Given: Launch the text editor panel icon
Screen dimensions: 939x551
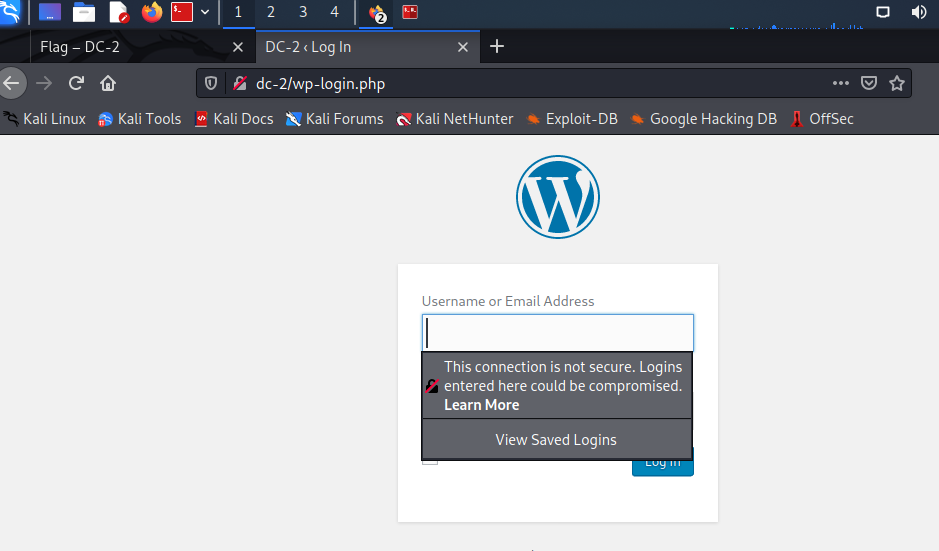Looking at the screenshot, I should pyautogui.click(x=119, y=12).
